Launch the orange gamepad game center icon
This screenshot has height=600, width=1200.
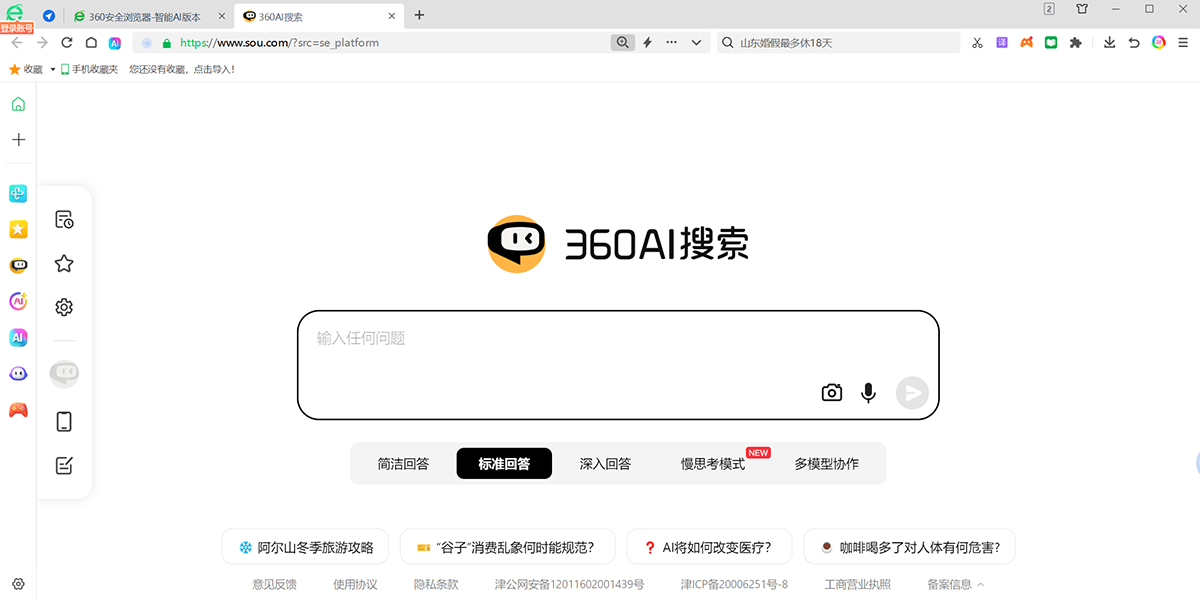click(1026, 42)
